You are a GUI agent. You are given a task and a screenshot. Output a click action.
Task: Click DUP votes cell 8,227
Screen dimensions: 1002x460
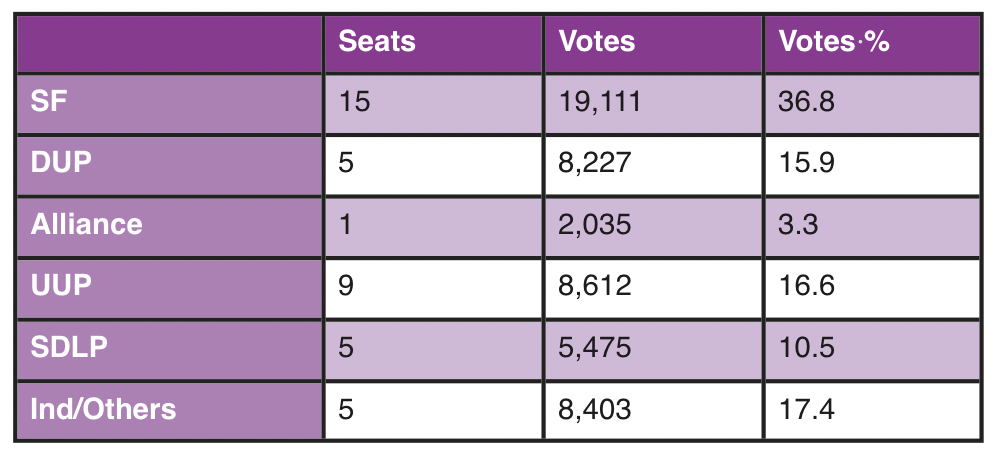pyautogui.click(x=595, y=162)
